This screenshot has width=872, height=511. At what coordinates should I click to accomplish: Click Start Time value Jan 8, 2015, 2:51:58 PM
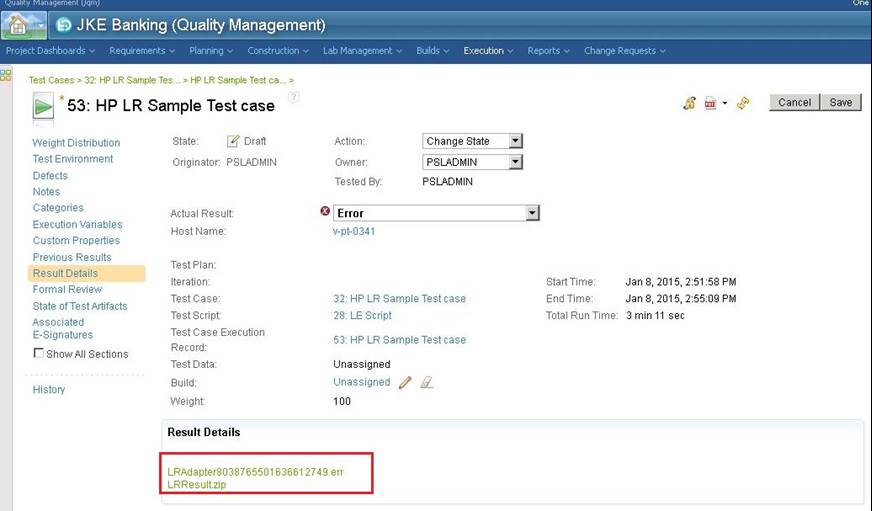point(681,282)
